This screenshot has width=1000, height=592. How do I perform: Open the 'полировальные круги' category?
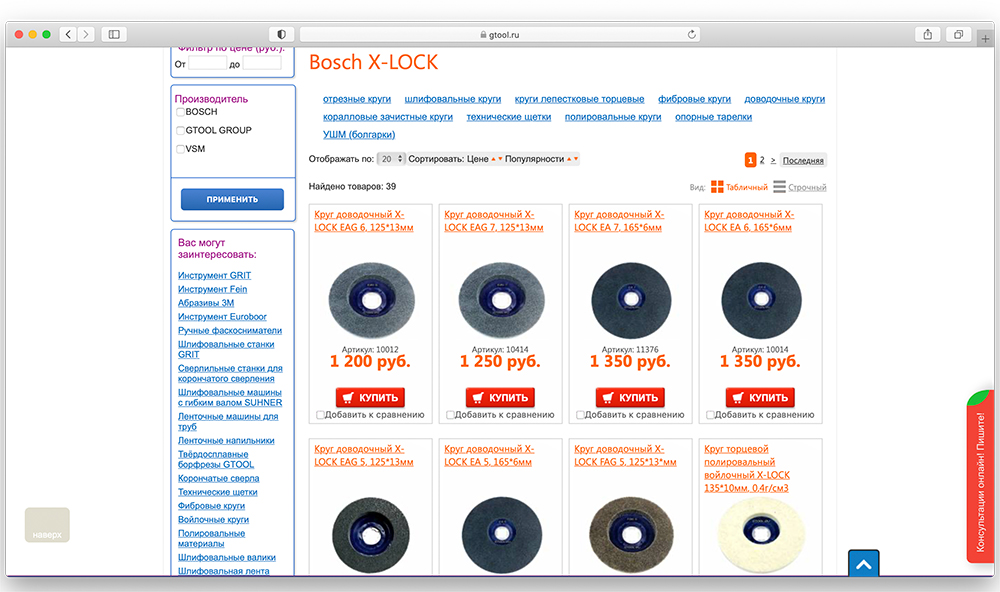point(613,117)
